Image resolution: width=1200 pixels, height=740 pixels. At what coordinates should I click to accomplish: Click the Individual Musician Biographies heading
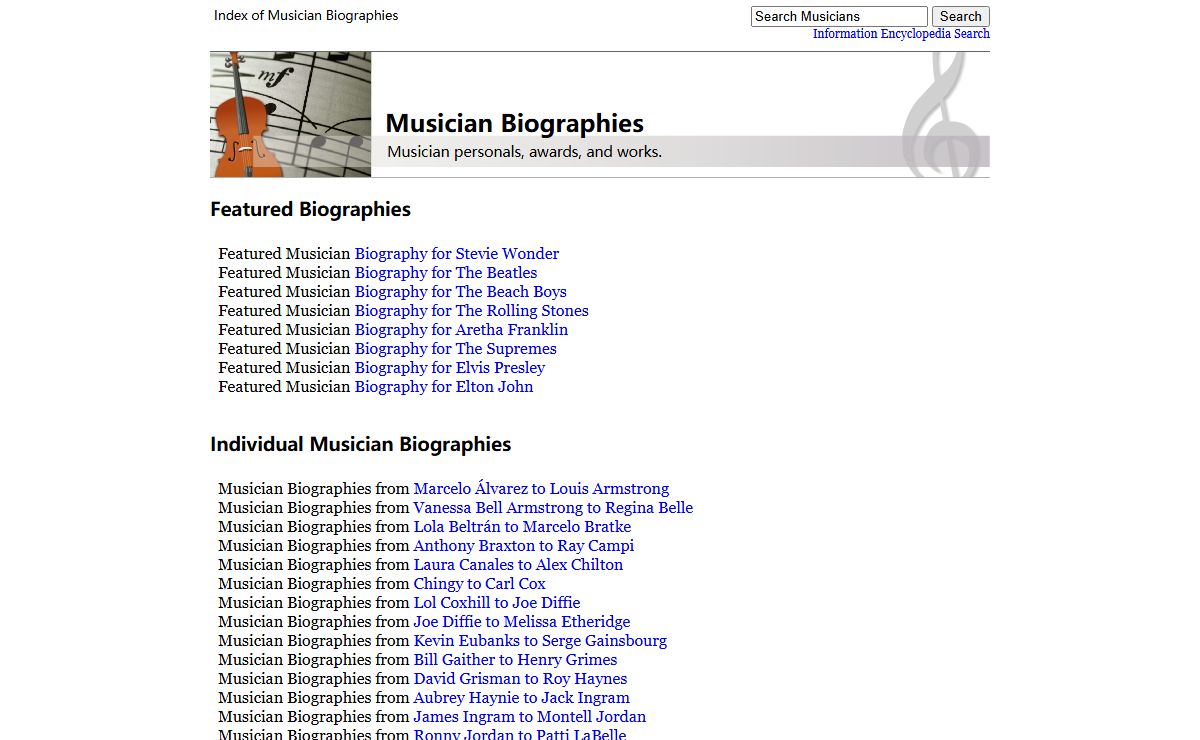[361, 444]
